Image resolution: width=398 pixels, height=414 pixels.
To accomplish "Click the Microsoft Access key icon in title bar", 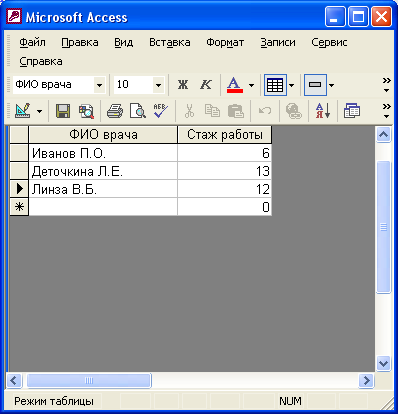I will 14,16.
